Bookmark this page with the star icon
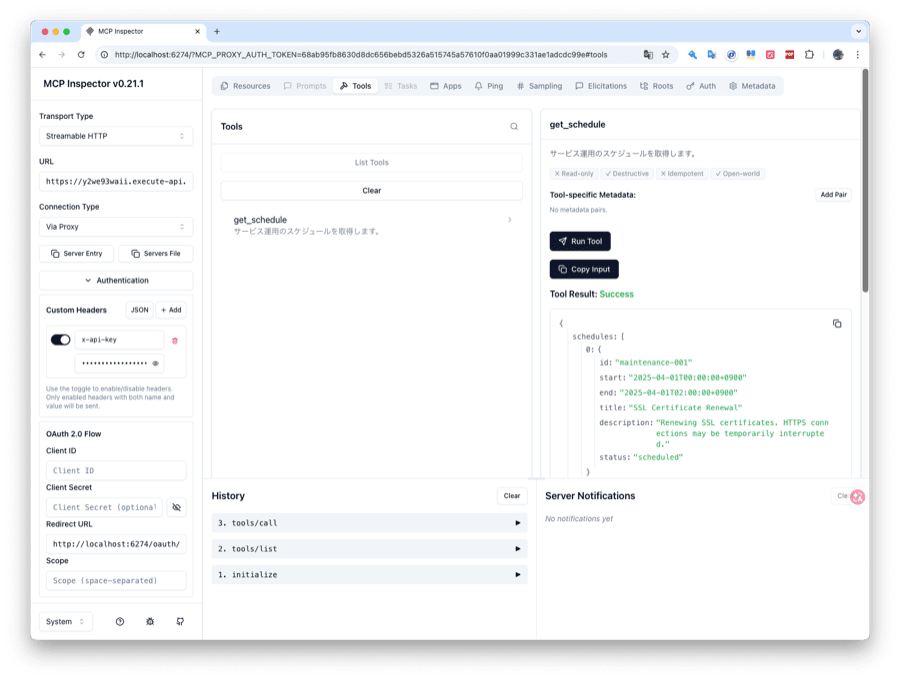The height and width of the screenshot is (680, 900). pyautogui.click(x=666, y=55)
